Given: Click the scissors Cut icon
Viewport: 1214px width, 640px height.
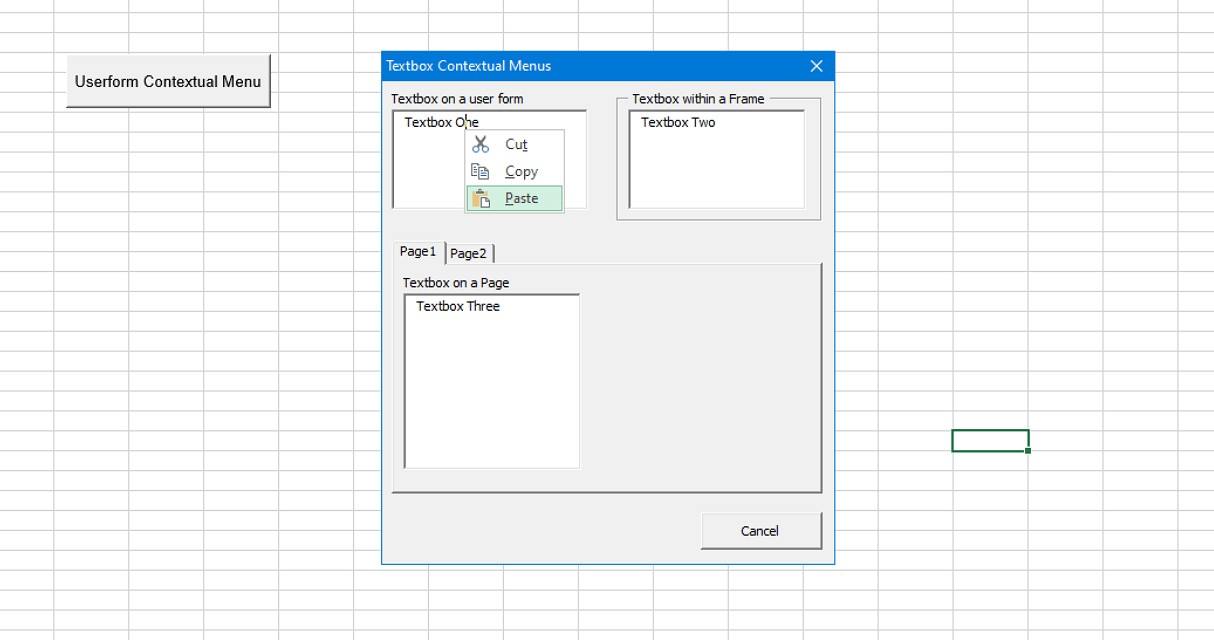Looking at the screenshot, I should pos(480,144).
